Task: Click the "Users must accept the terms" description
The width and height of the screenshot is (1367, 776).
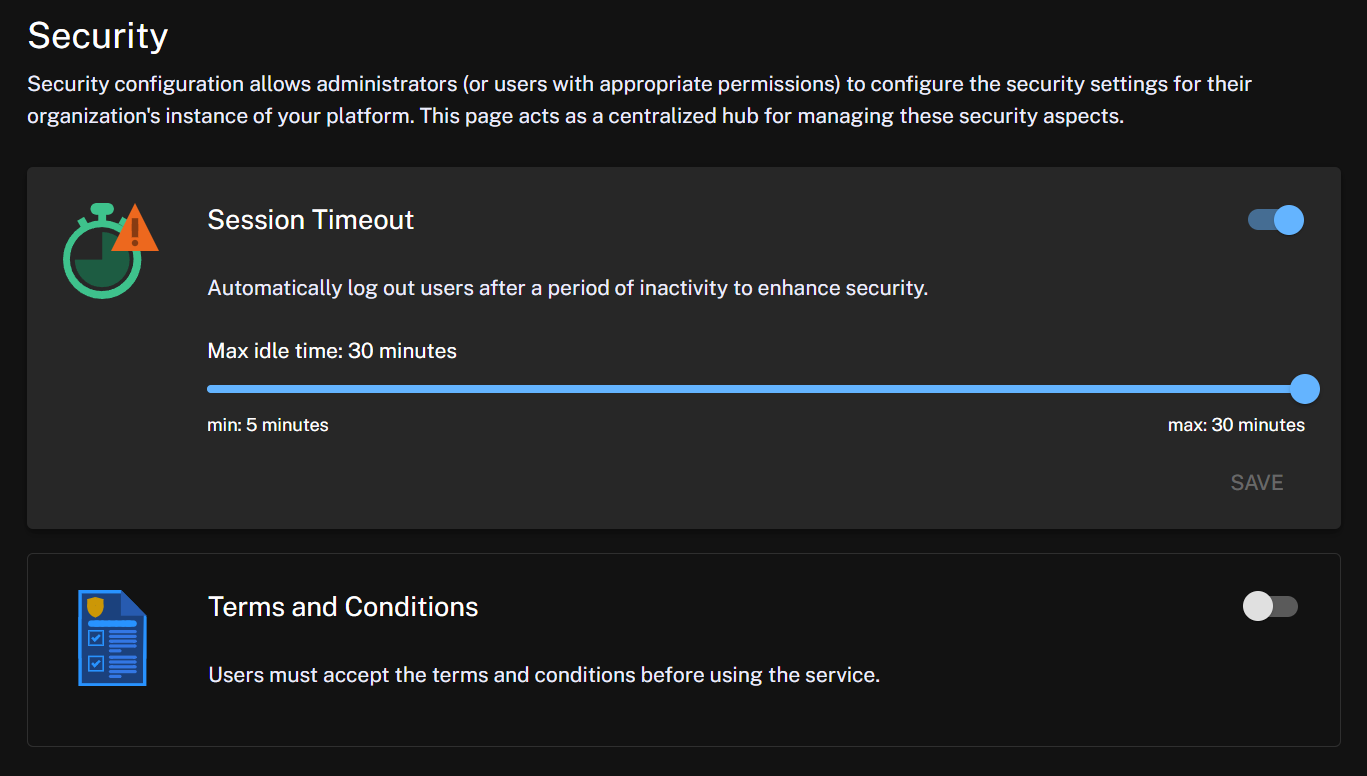Action: pos(544,675)
